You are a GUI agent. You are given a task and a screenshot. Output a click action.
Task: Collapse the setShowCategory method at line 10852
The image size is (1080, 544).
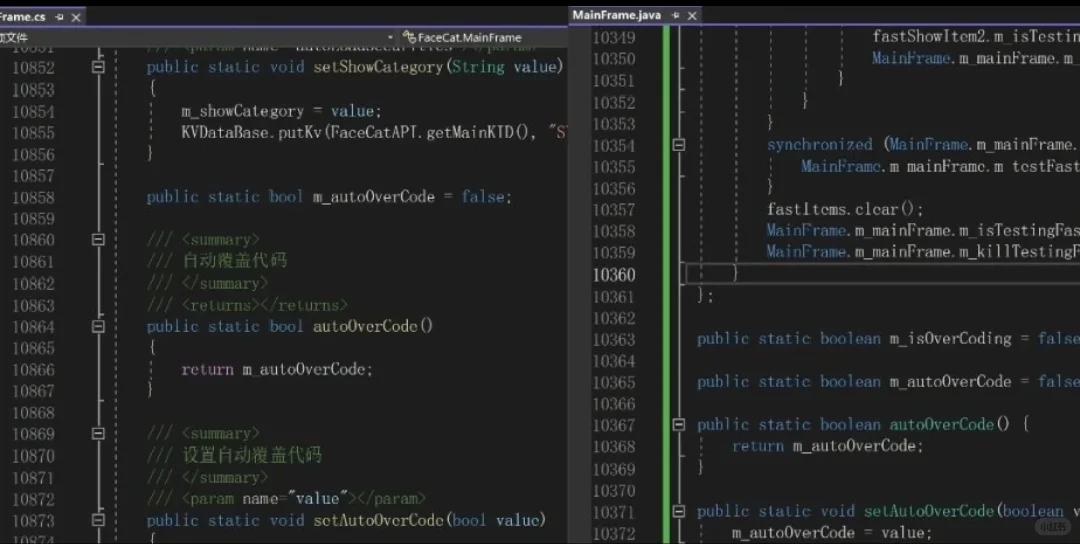98,67
